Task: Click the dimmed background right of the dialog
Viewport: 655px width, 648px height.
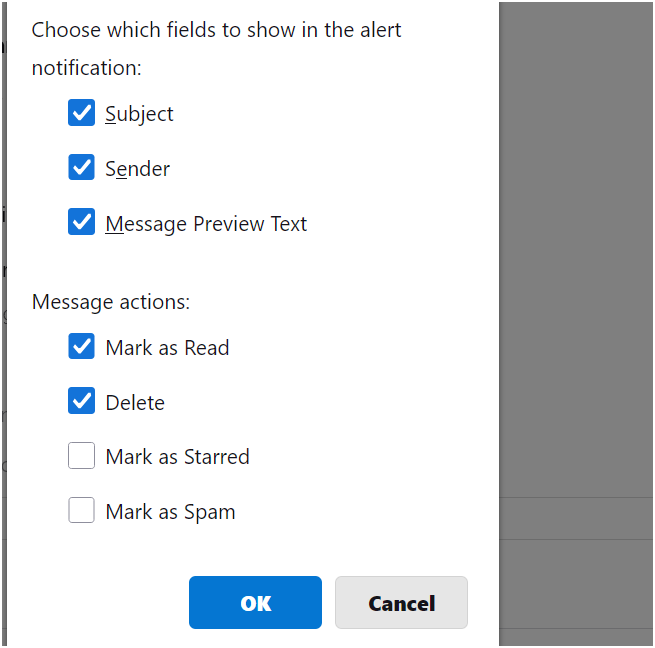Action: click(x=575, y=300)
